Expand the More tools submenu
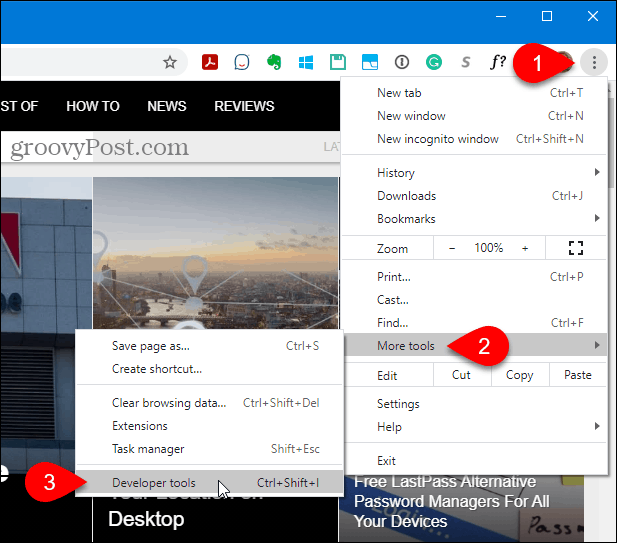 pos(475,345)
